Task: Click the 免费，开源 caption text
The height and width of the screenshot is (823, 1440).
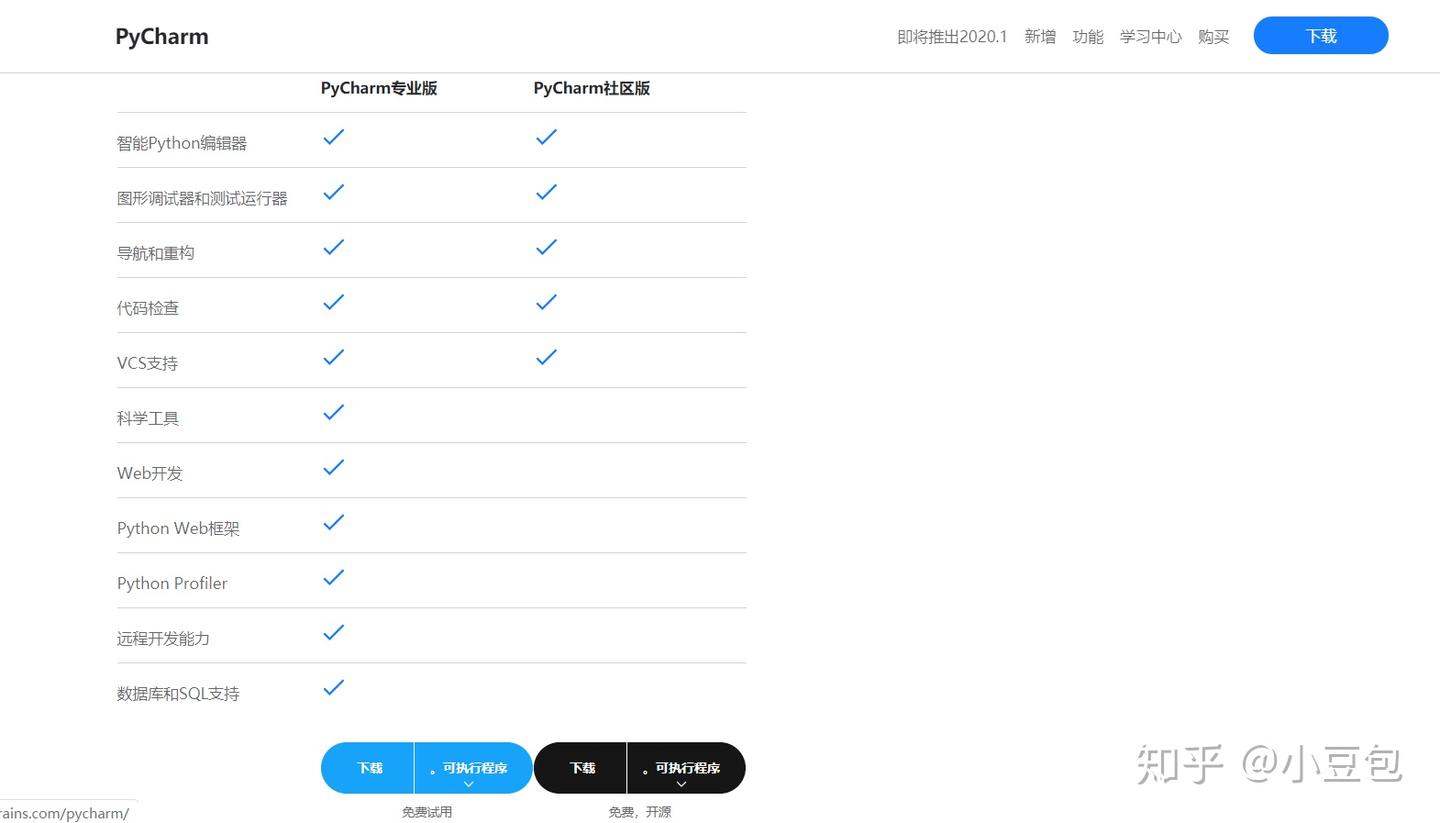Action: click(640, 812)
